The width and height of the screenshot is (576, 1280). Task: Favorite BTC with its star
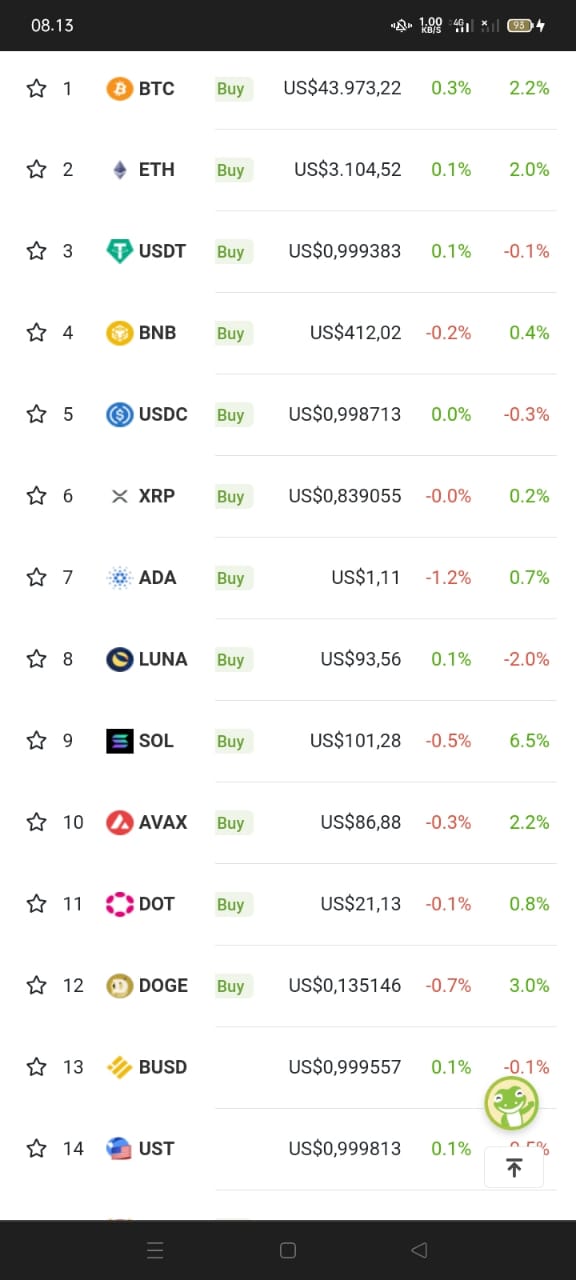tap(37, 88)
